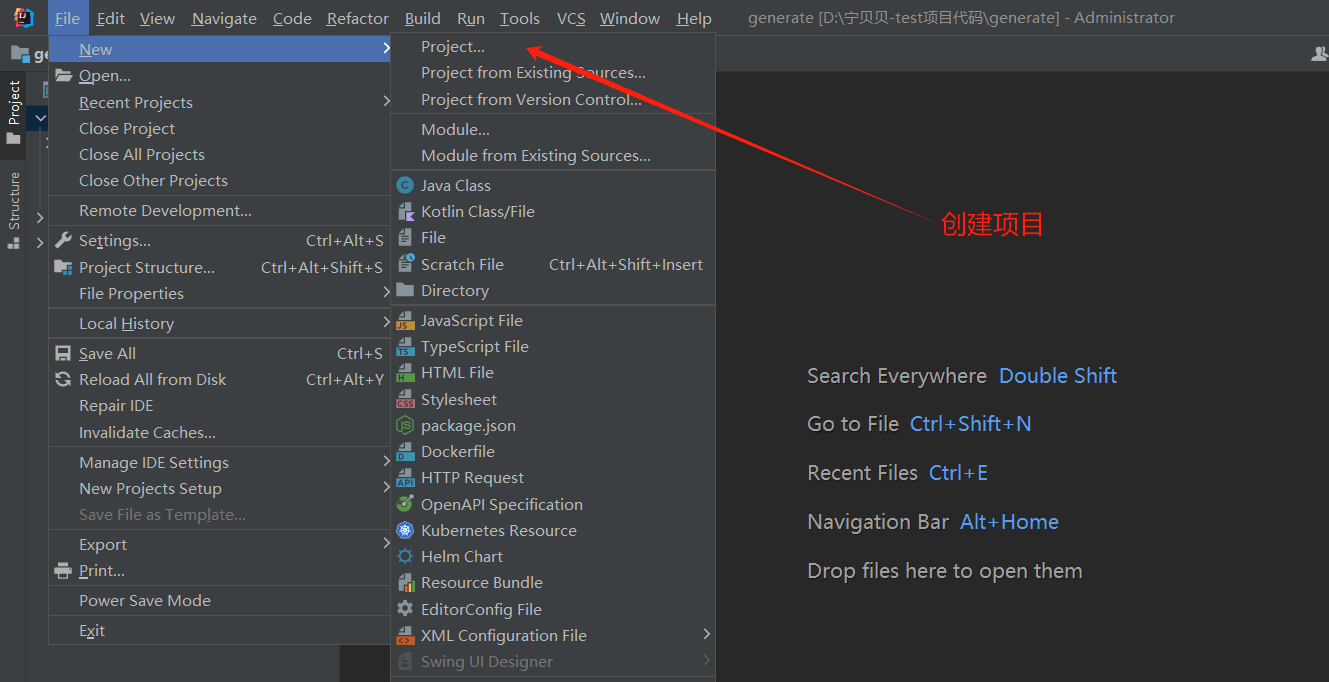Viewport: 1329px width, 682px height.
Task: Click the Print printer icon
Action: pos(63,570)
